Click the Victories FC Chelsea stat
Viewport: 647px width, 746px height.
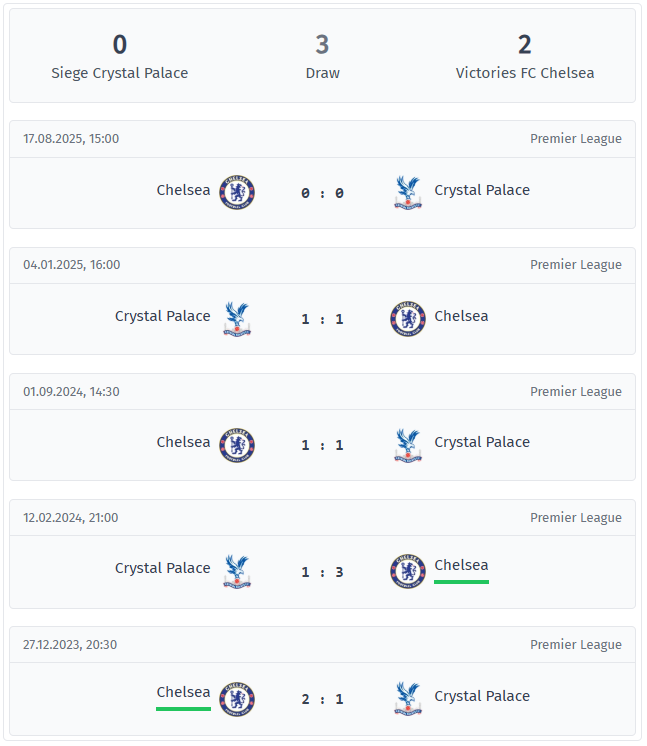point(525,56)
